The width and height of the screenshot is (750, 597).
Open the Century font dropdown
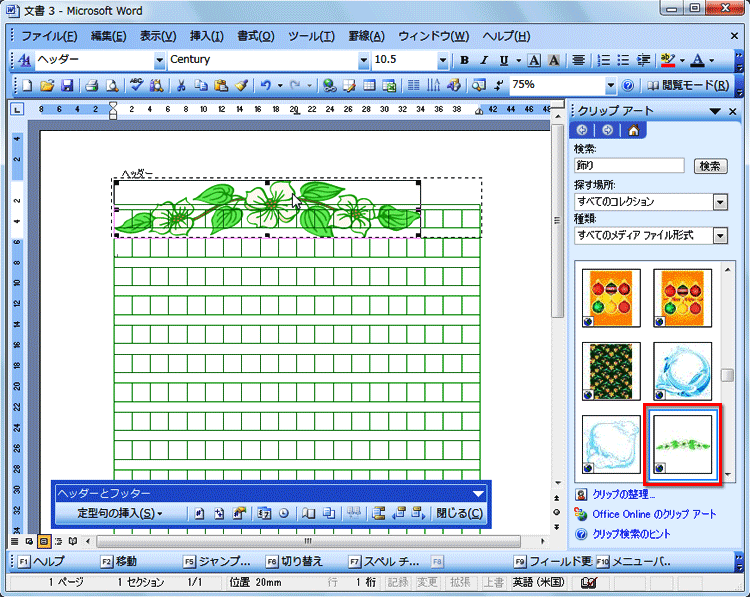(x=364, y=60)
